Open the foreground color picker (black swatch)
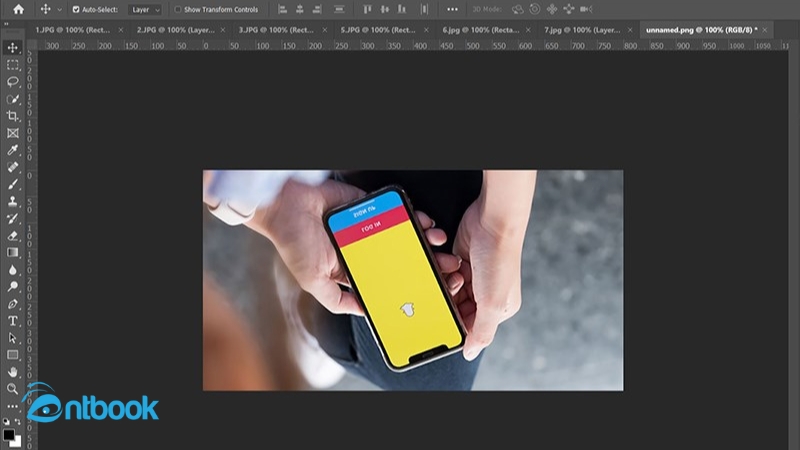The image size is (800, 450). point(8,435)
